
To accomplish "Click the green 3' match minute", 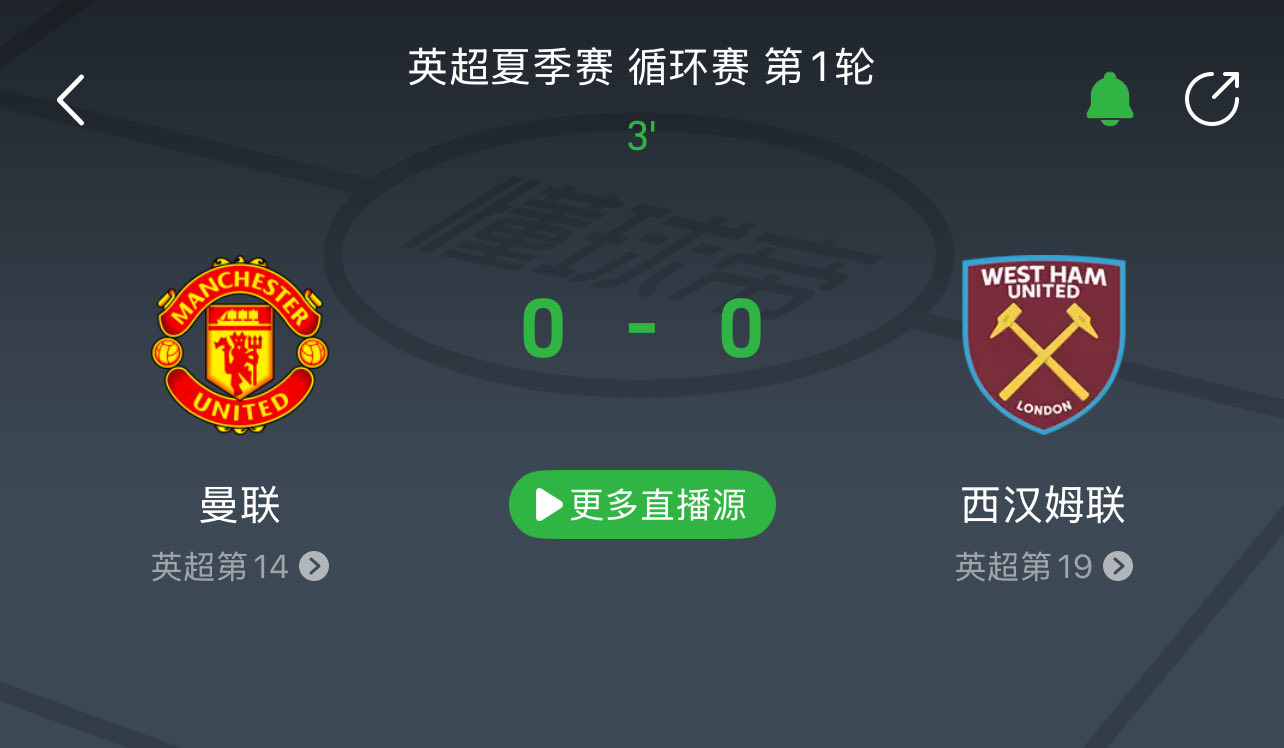I will pos(640,137).
